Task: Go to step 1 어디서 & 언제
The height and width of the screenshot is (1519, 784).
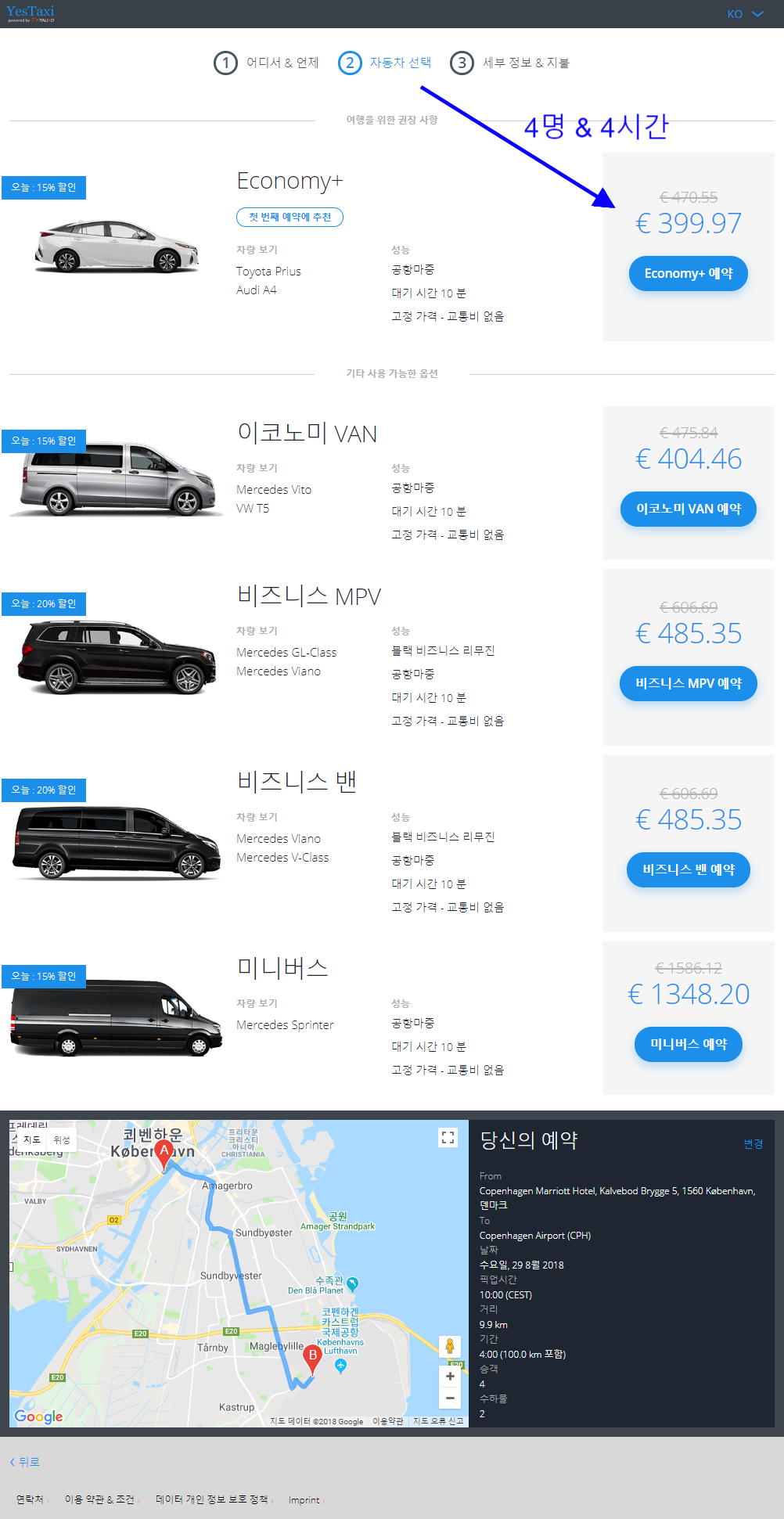Action: [x=266, y=63]
